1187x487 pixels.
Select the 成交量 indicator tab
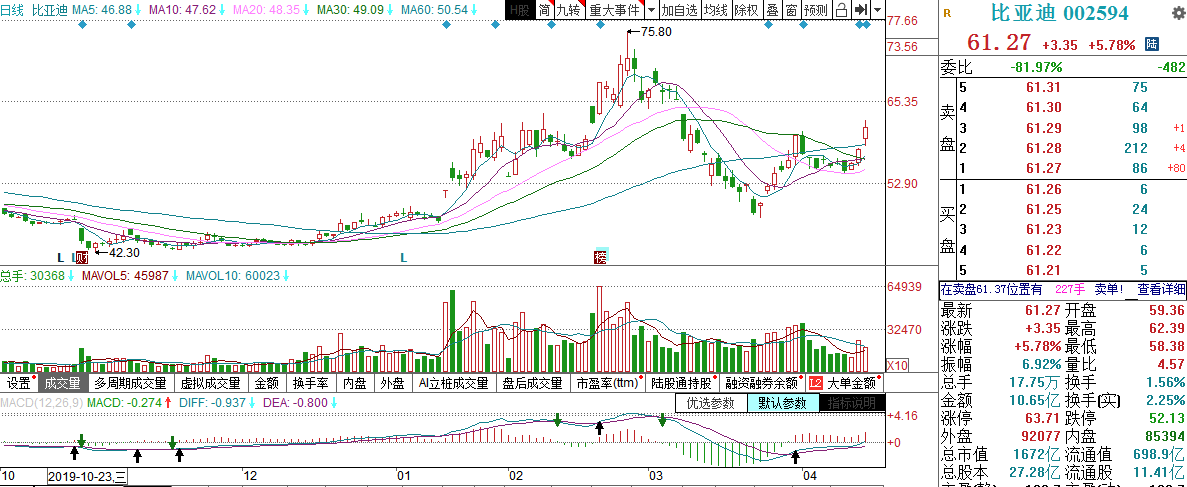click(x=63, y=383)
